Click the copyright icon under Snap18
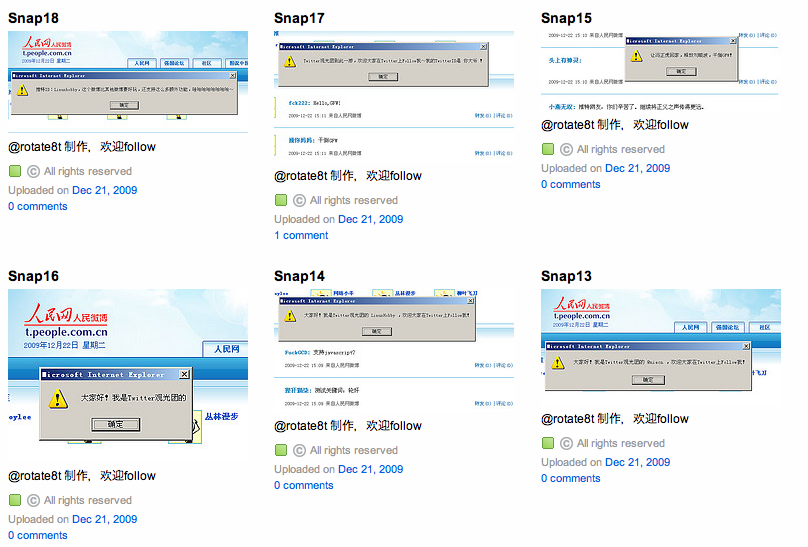Viewport: 808px width, 547px height. [33, 172]
